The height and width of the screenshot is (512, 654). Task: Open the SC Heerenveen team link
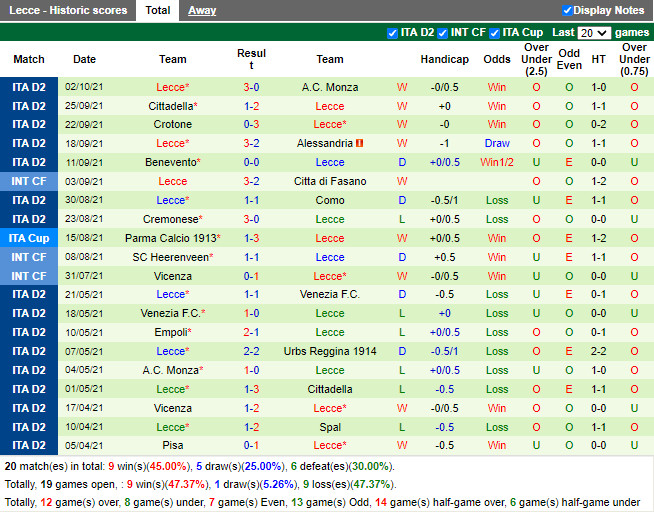point(170,258)
